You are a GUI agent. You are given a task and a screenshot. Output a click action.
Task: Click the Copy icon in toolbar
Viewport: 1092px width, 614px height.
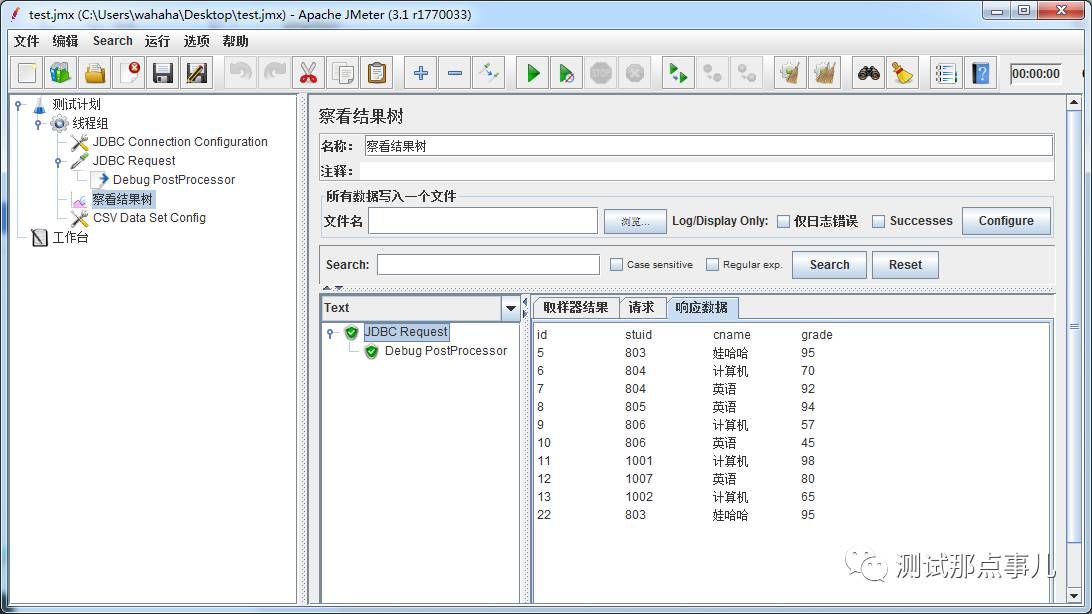tap(343, 73)
